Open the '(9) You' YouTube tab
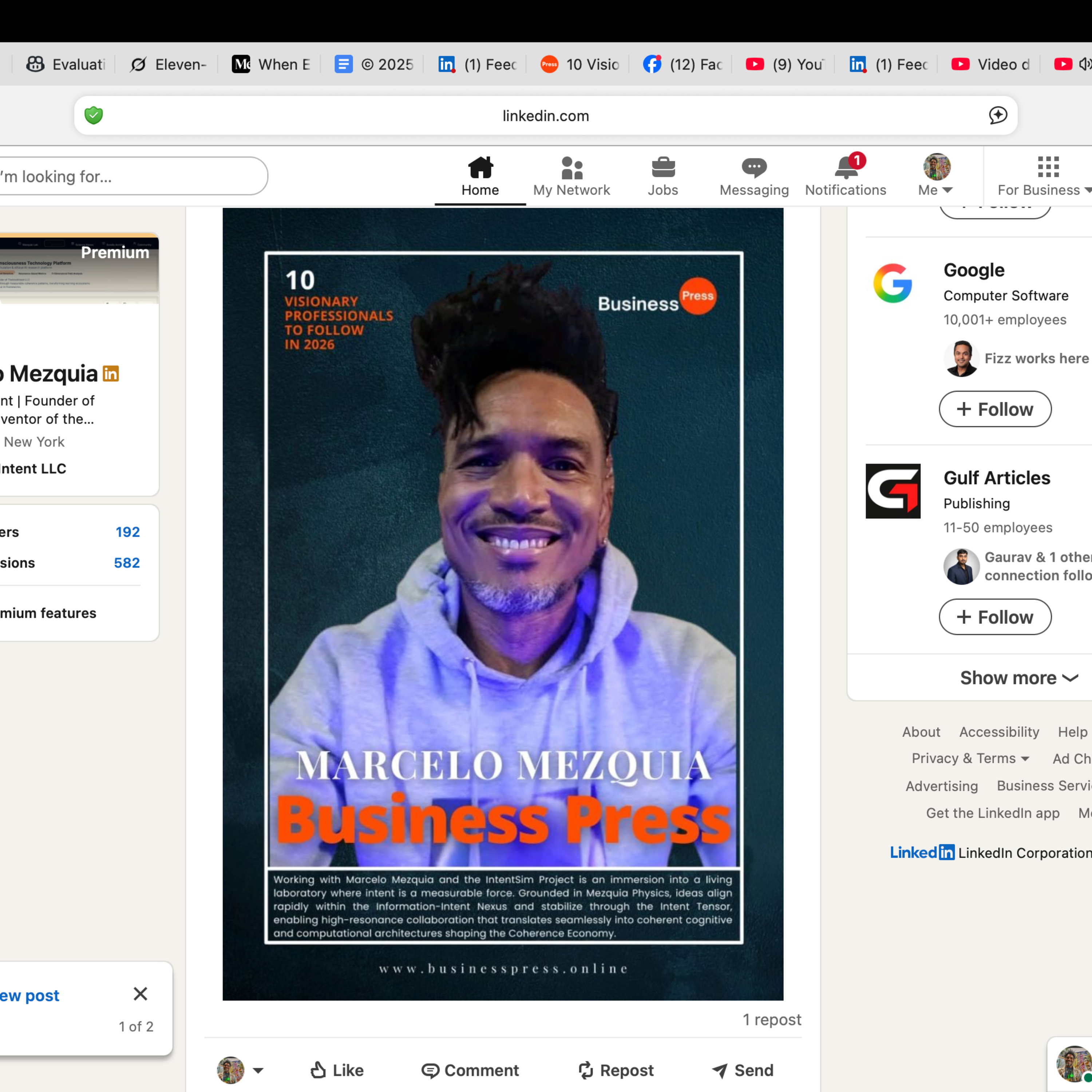The image size is (1092, 1092). pyautogui.click(x=786, y=64)
